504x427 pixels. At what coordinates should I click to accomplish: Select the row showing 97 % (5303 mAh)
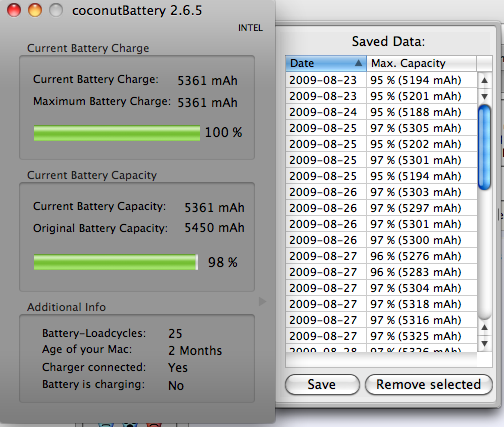click(x=381, y=192)
